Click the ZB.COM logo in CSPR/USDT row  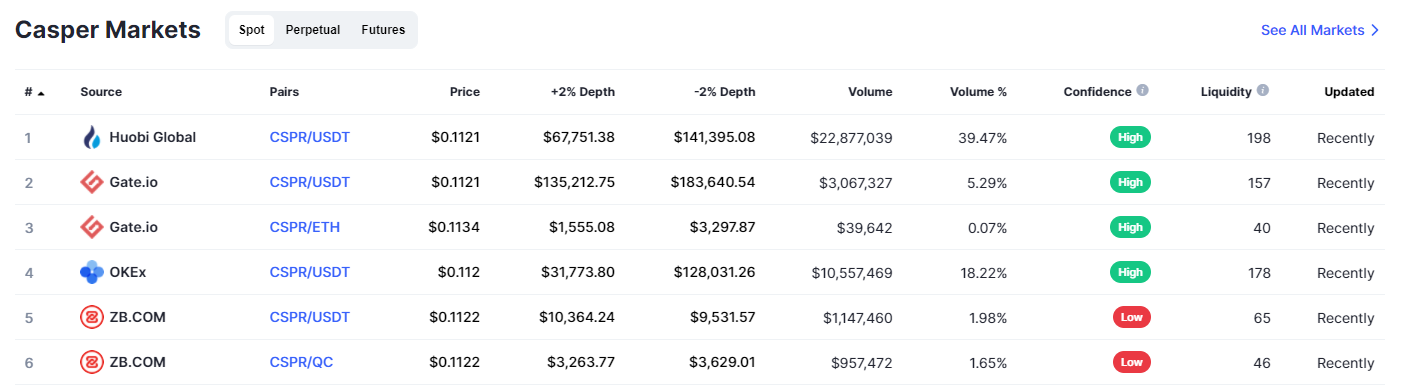click(x=92, y=317)
